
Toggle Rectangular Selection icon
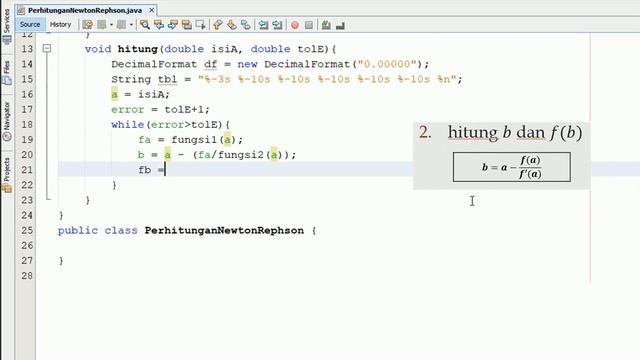pyautogui.click(x=200, y=25)
